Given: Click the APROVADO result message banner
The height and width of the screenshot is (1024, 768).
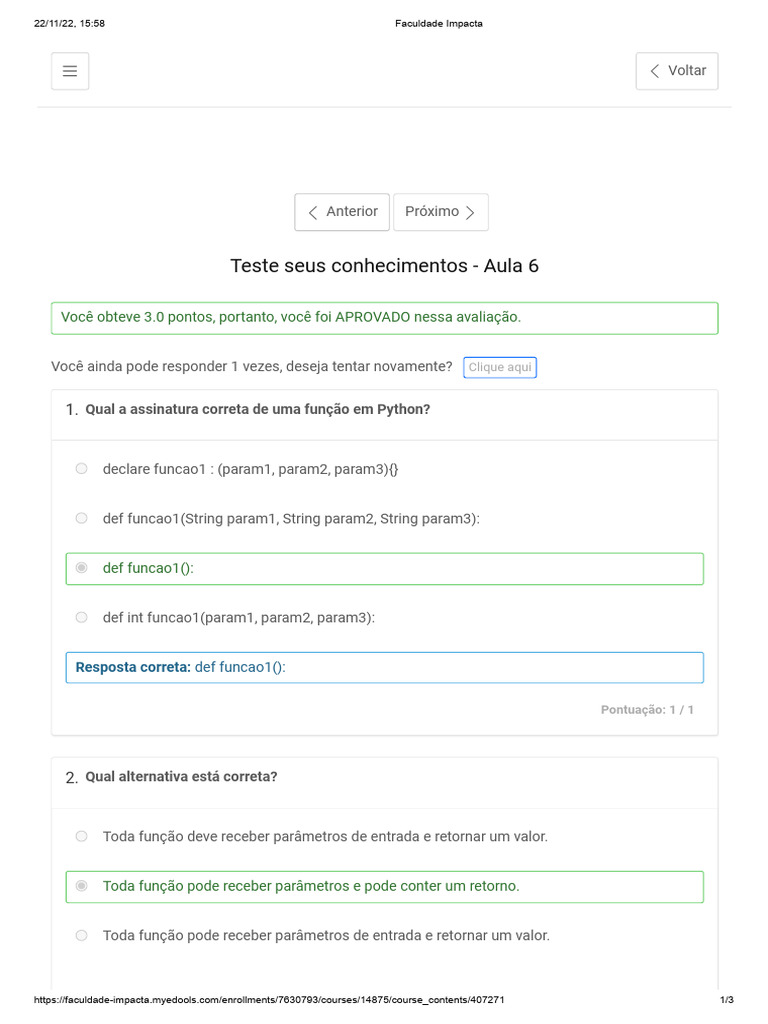Looking at the screenshot, I should [x=384, y=318].
